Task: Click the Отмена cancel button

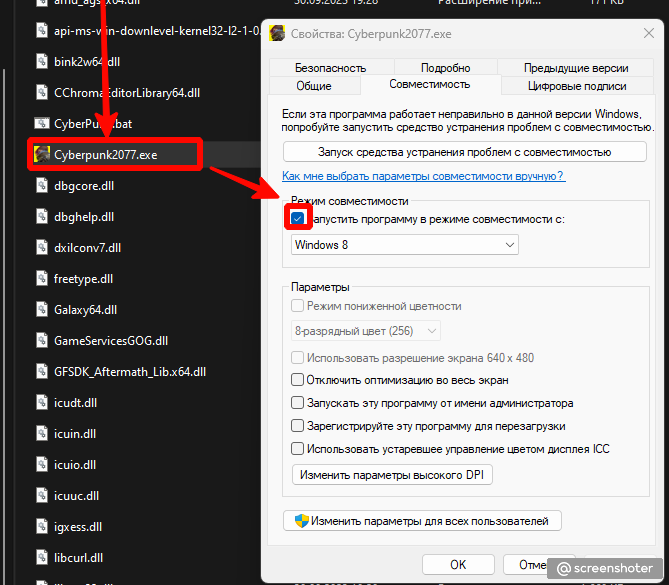Action: [x=538, y=565]
